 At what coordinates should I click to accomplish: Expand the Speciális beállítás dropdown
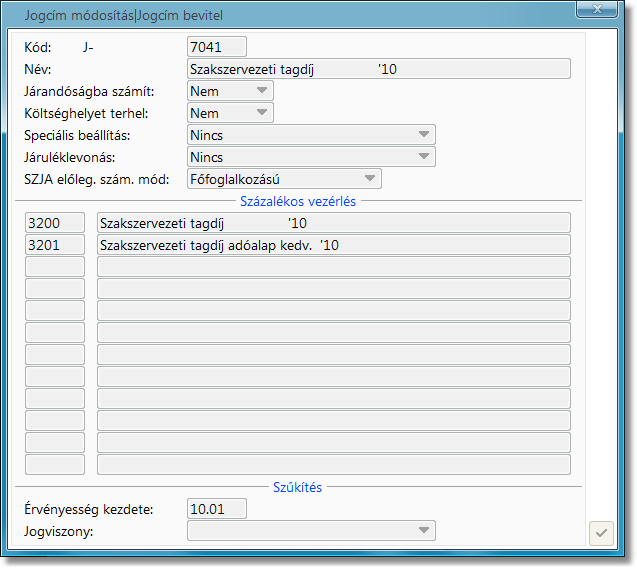(x=311, y=135)
